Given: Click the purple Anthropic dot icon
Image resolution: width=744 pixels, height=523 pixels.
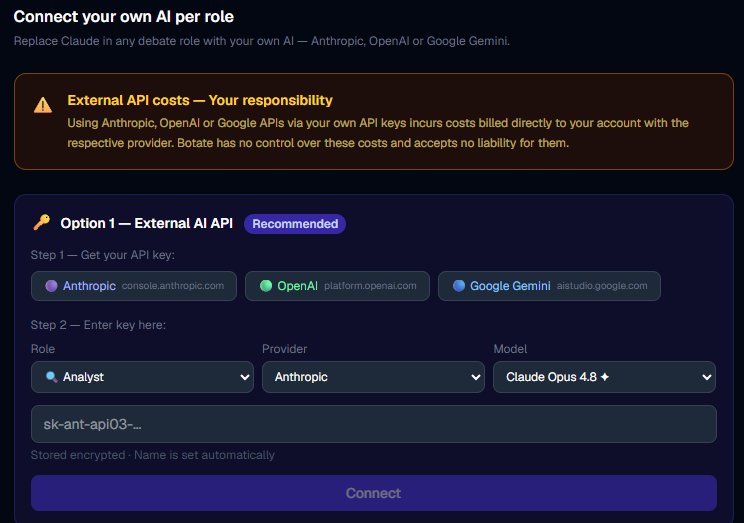Looking at the screenshot, I should (x=51, y=286).
